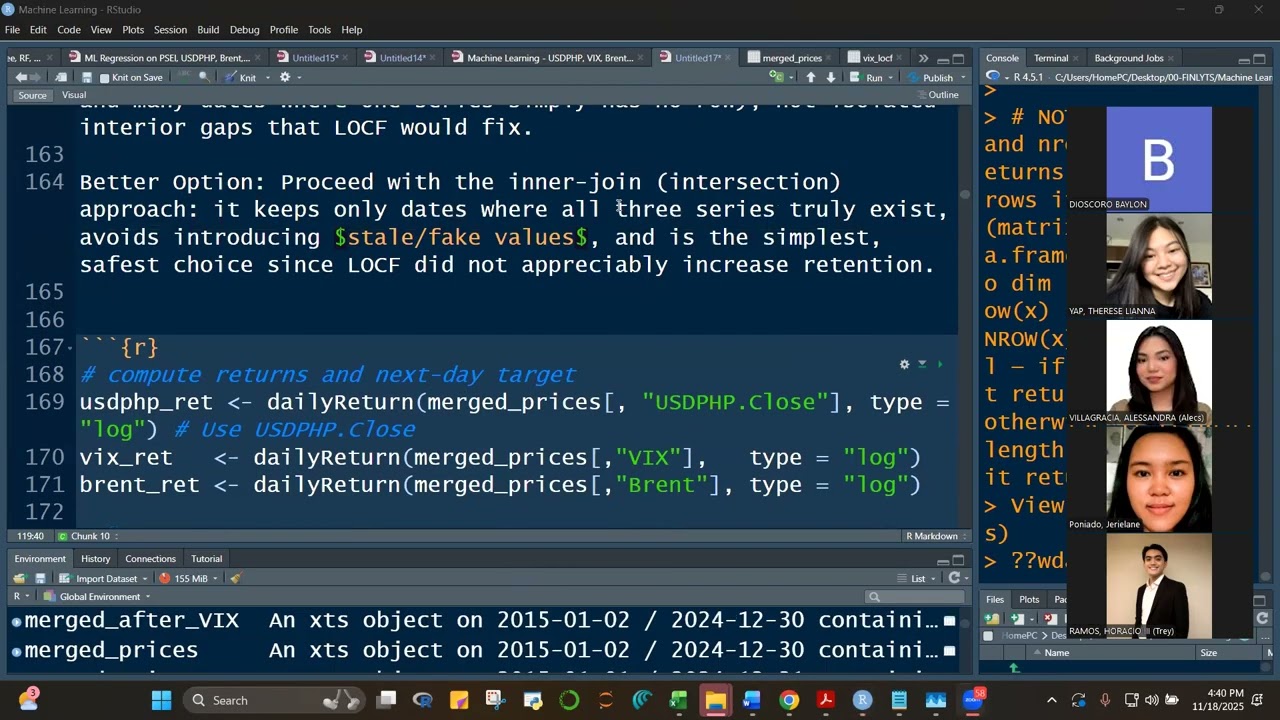Open the vix_locf tab

[876, 58]
